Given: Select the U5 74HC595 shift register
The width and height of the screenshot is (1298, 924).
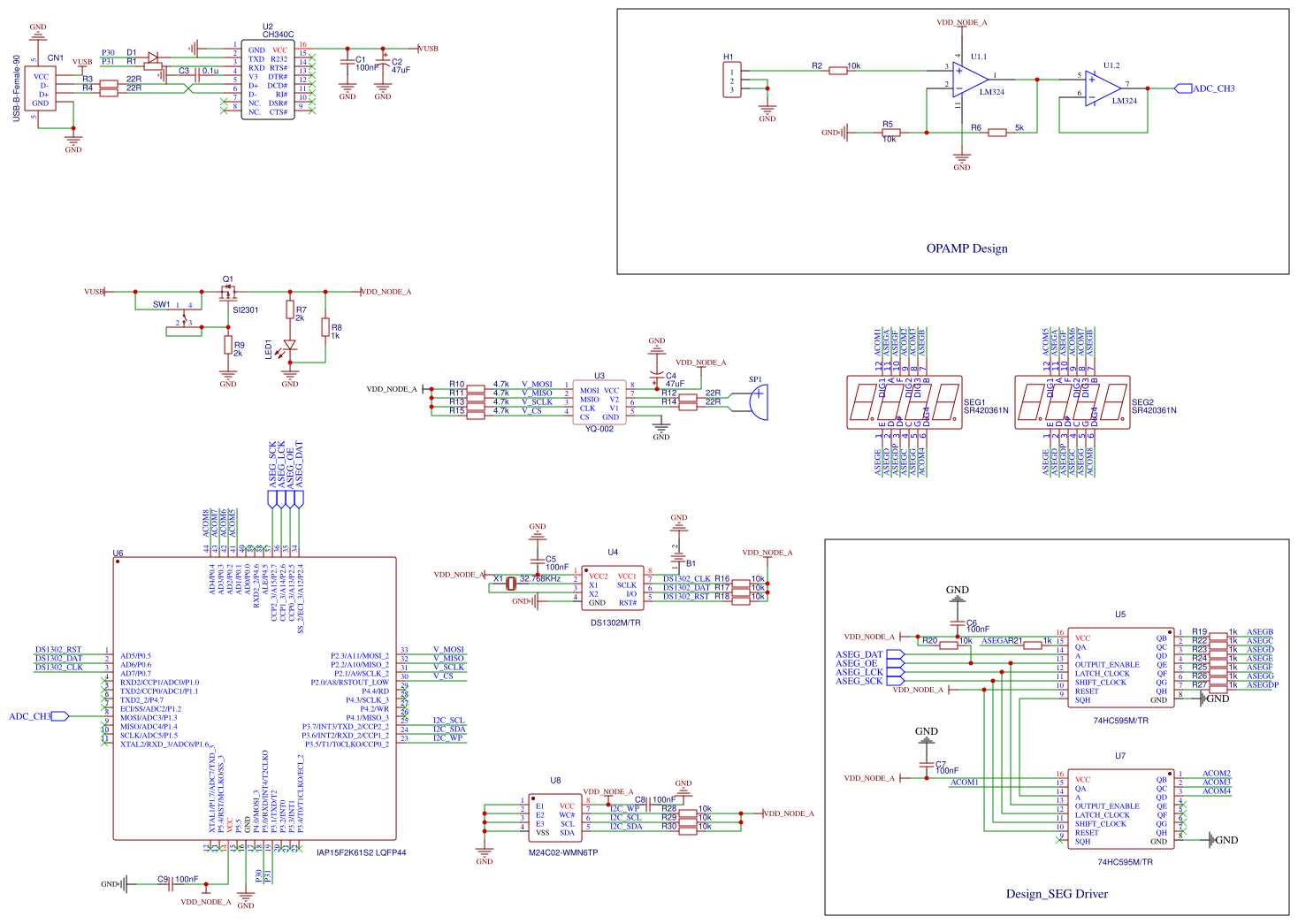Looking at the screenshot, I should [x=1121, y=667].
